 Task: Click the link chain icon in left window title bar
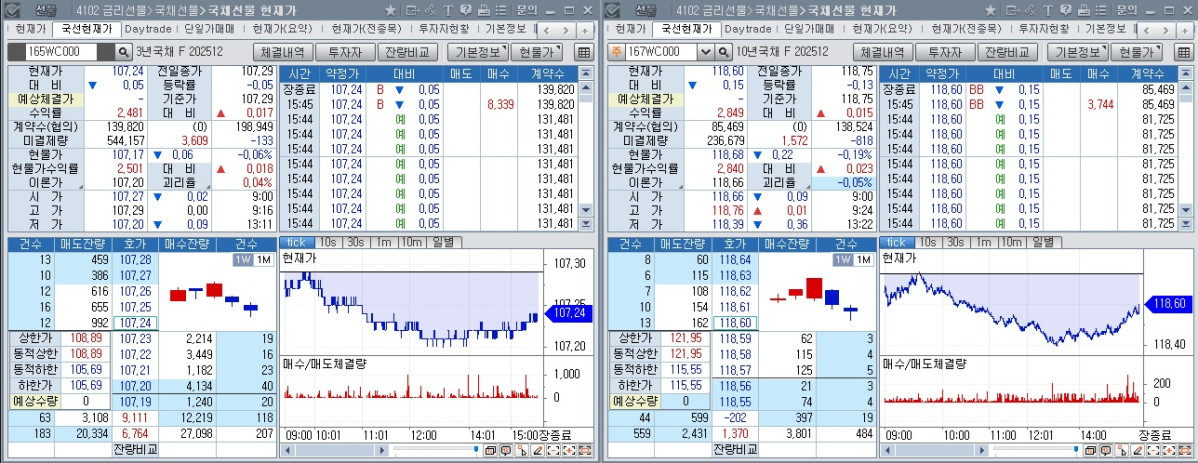(x=430, y=11)
